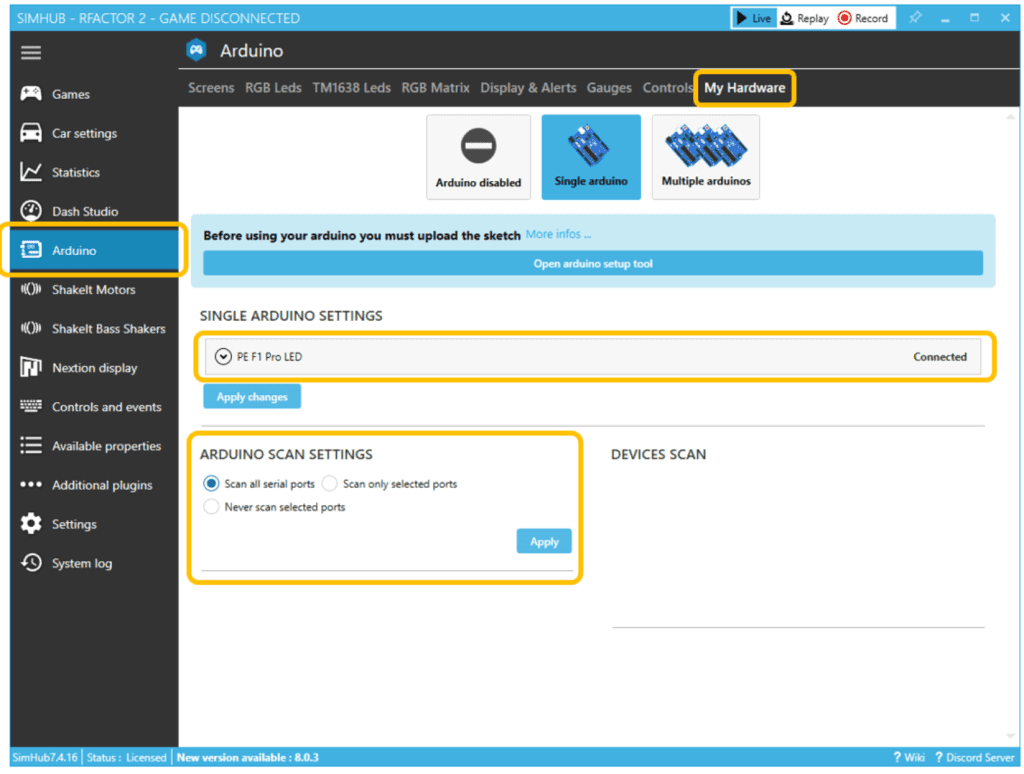The width and height of the screenshot is (1024, 774).
Task: Open the Nextion display icon
Action: pyautogui.click(x=31, y=368)
